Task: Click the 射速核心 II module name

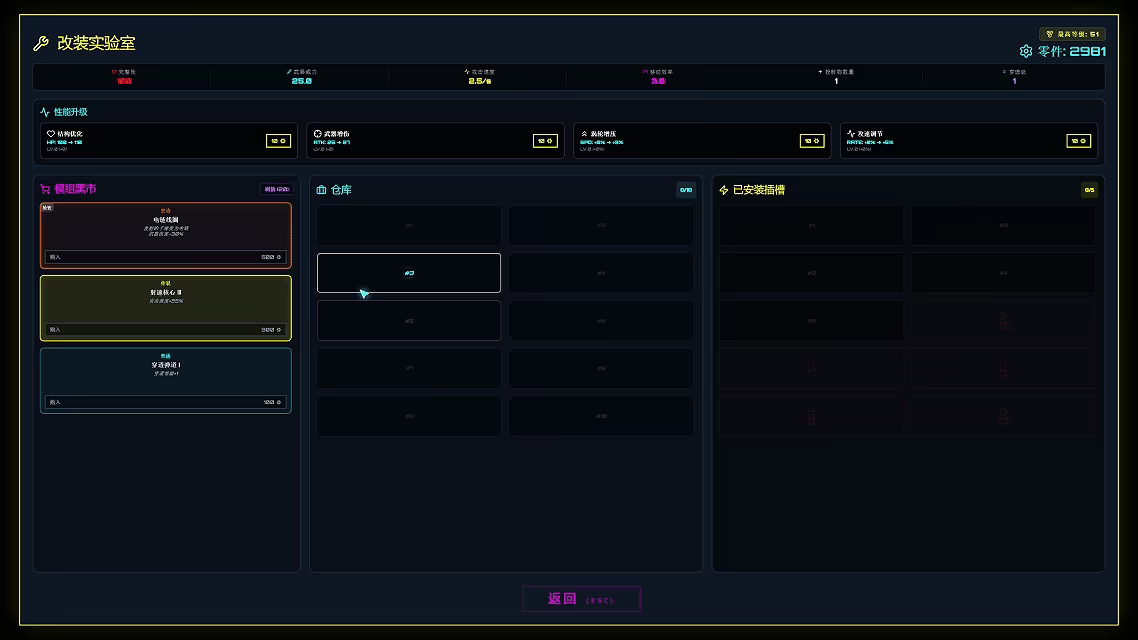Action: point(165,292)
